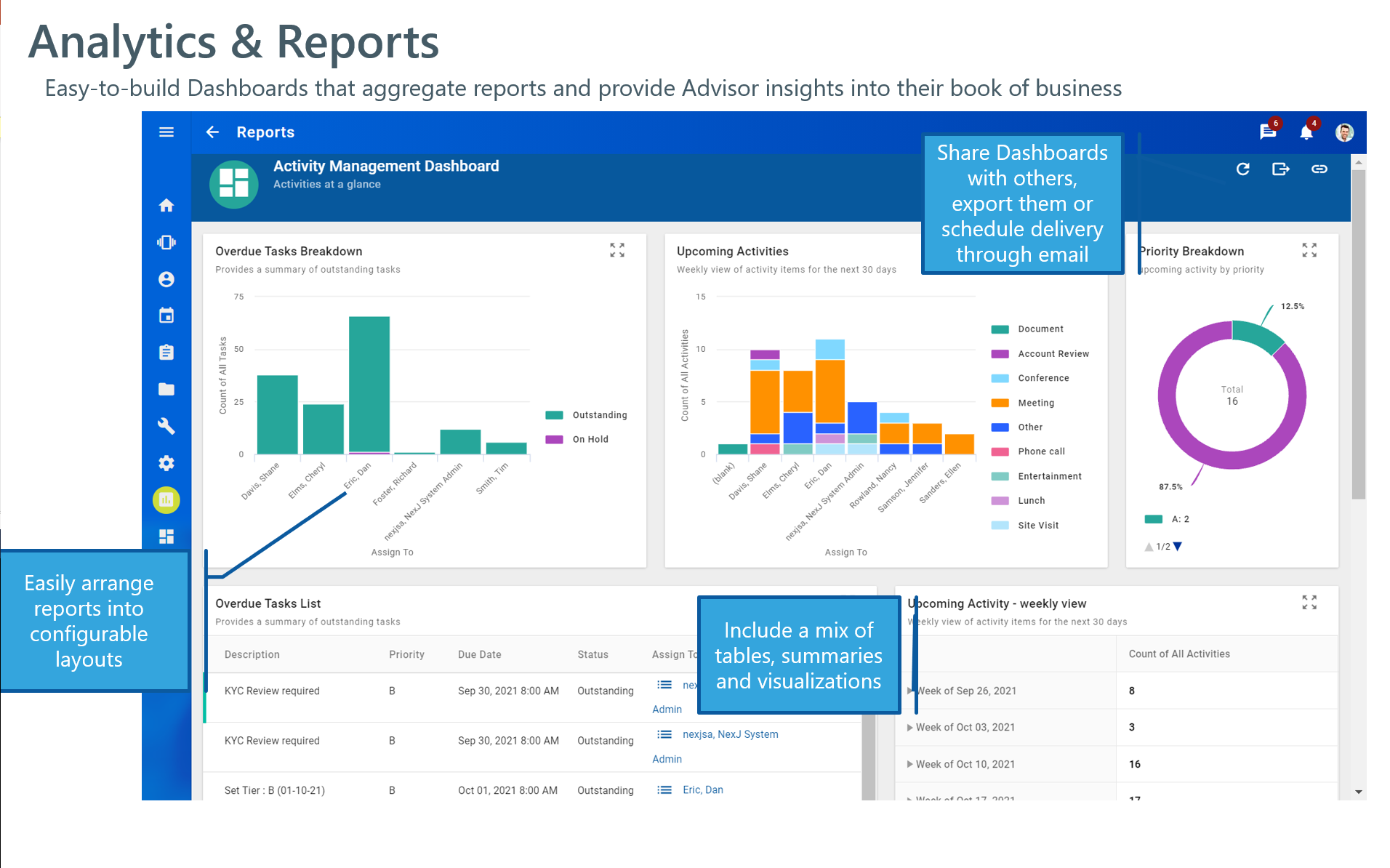Maximize the Priority Breakdown panel
The height and width of the screenshot is (868, 1390).
click(1309, 250)
